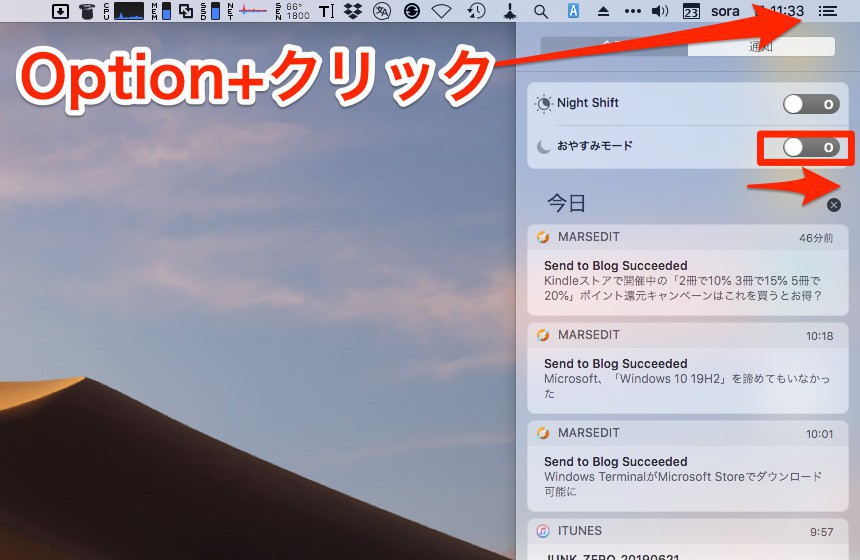Toggle the Notification Center list icon
The height and width of the screenshot is (560, 860).
click(828, 11)
